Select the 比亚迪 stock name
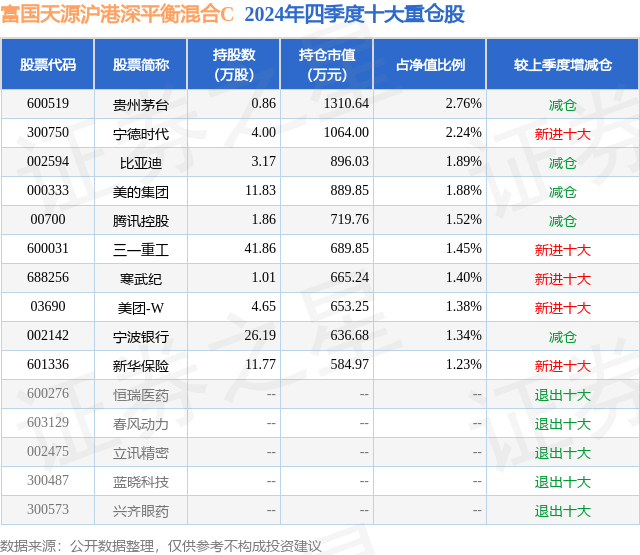 click(x=141, y=163)
